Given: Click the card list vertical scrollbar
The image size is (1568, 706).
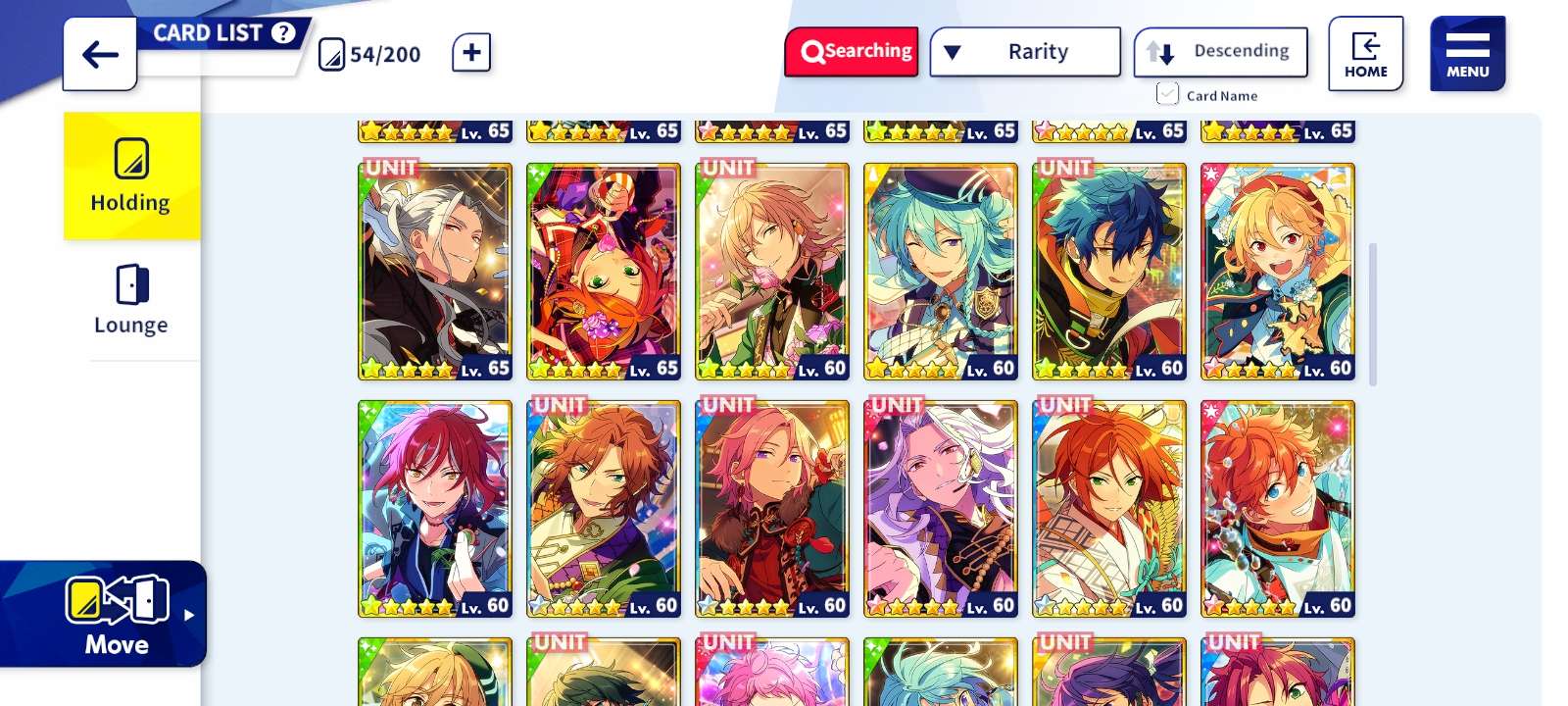Looking at the screenshot, I should click(1373, 314).
